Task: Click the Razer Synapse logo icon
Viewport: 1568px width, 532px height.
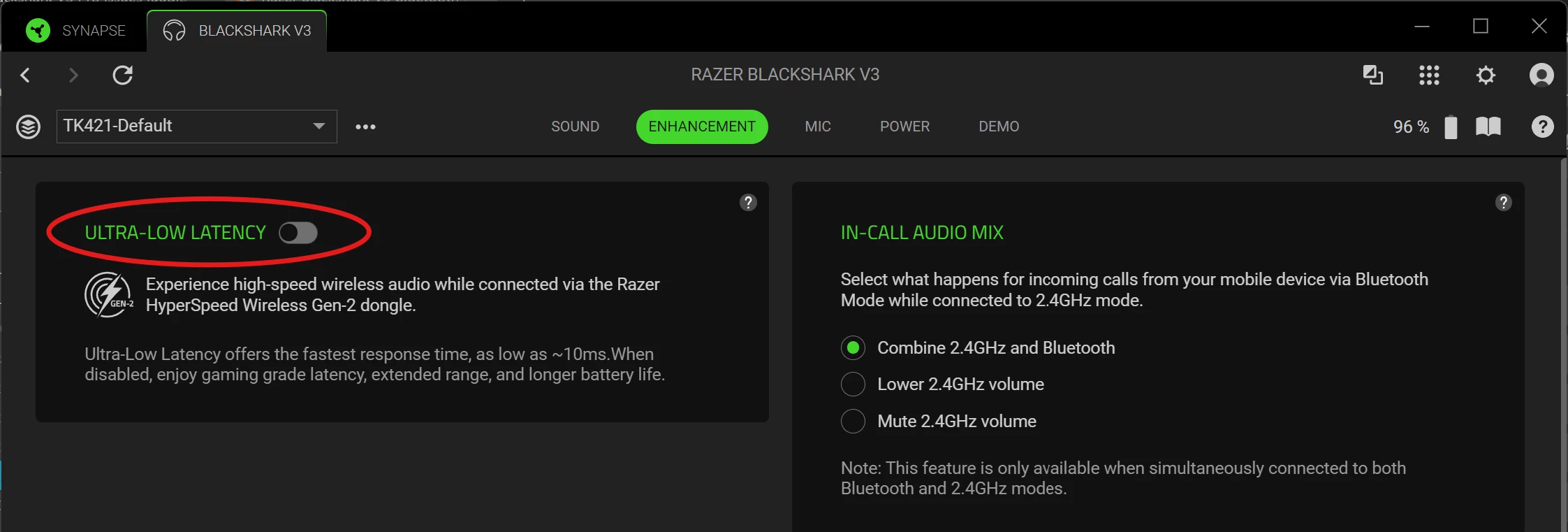Action: [x=38, y=31]
